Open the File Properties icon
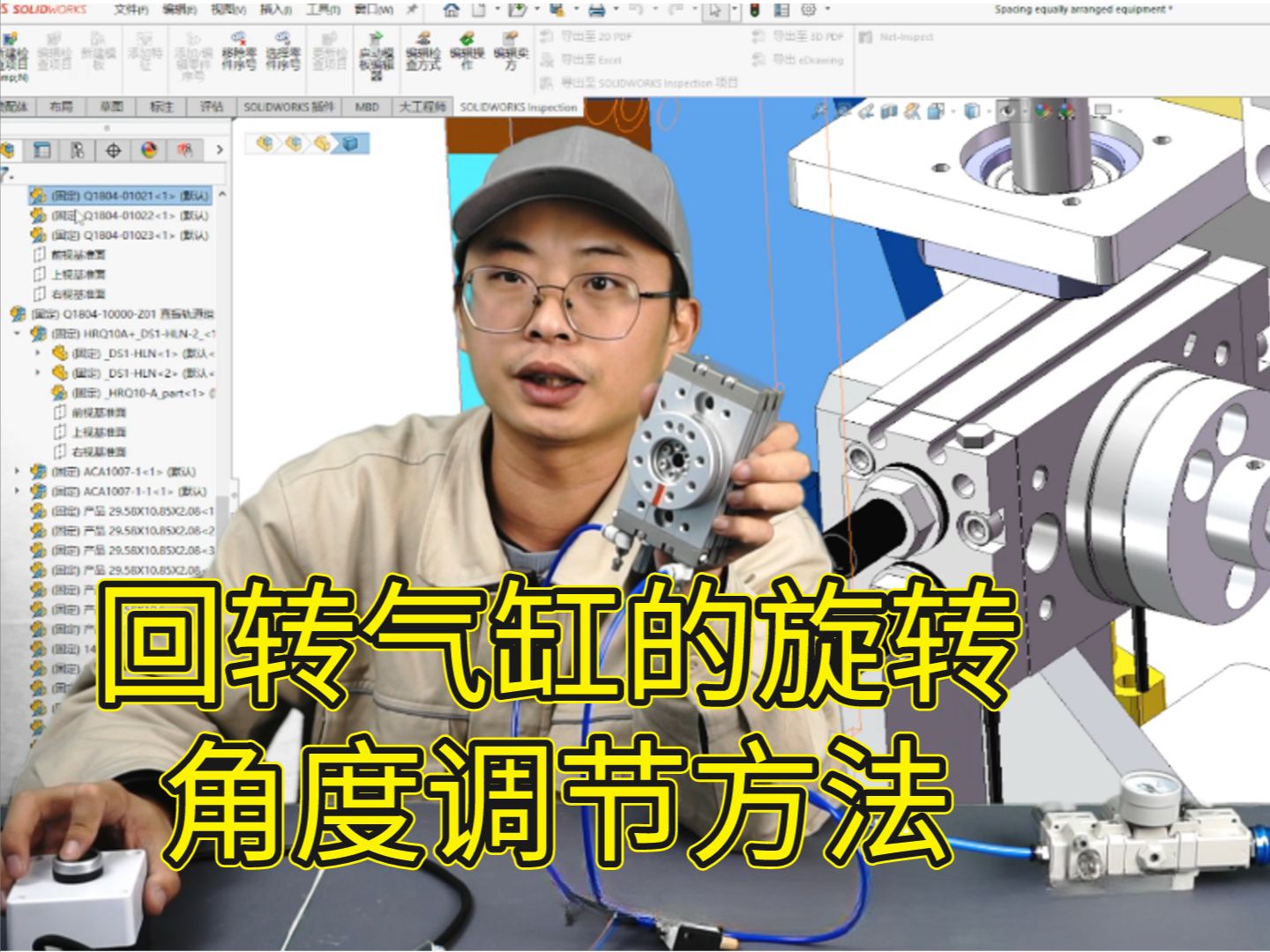Screen dimensions: 1270x952 [x=781, y=11]
